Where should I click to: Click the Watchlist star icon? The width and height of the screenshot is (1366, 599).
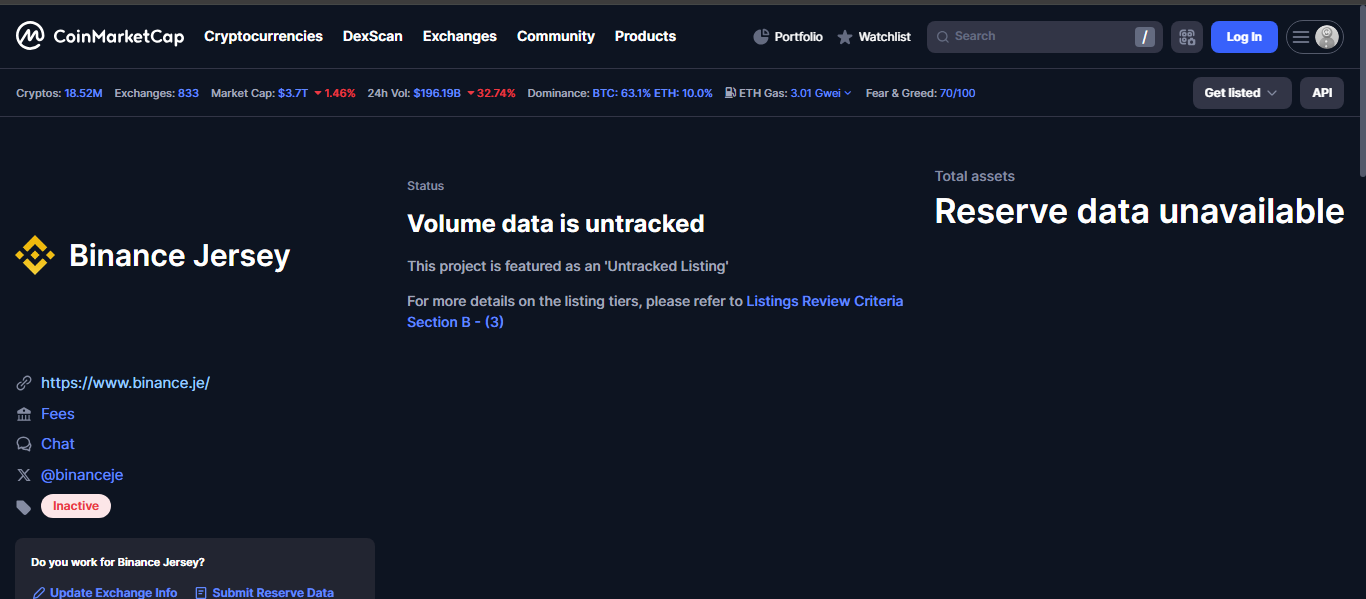point(845,37)
